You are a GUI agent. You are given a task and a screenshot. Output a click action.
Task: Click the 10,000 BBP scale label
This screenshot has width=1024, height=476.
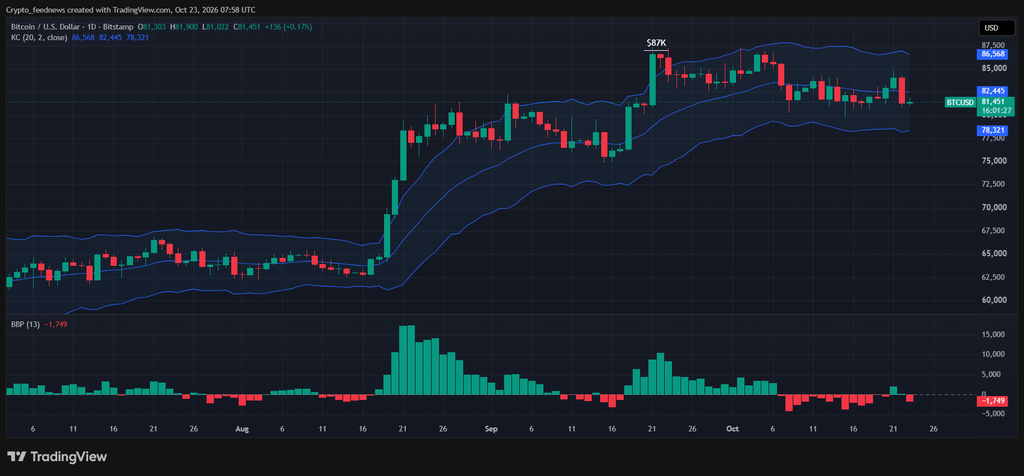pos(992,355)
